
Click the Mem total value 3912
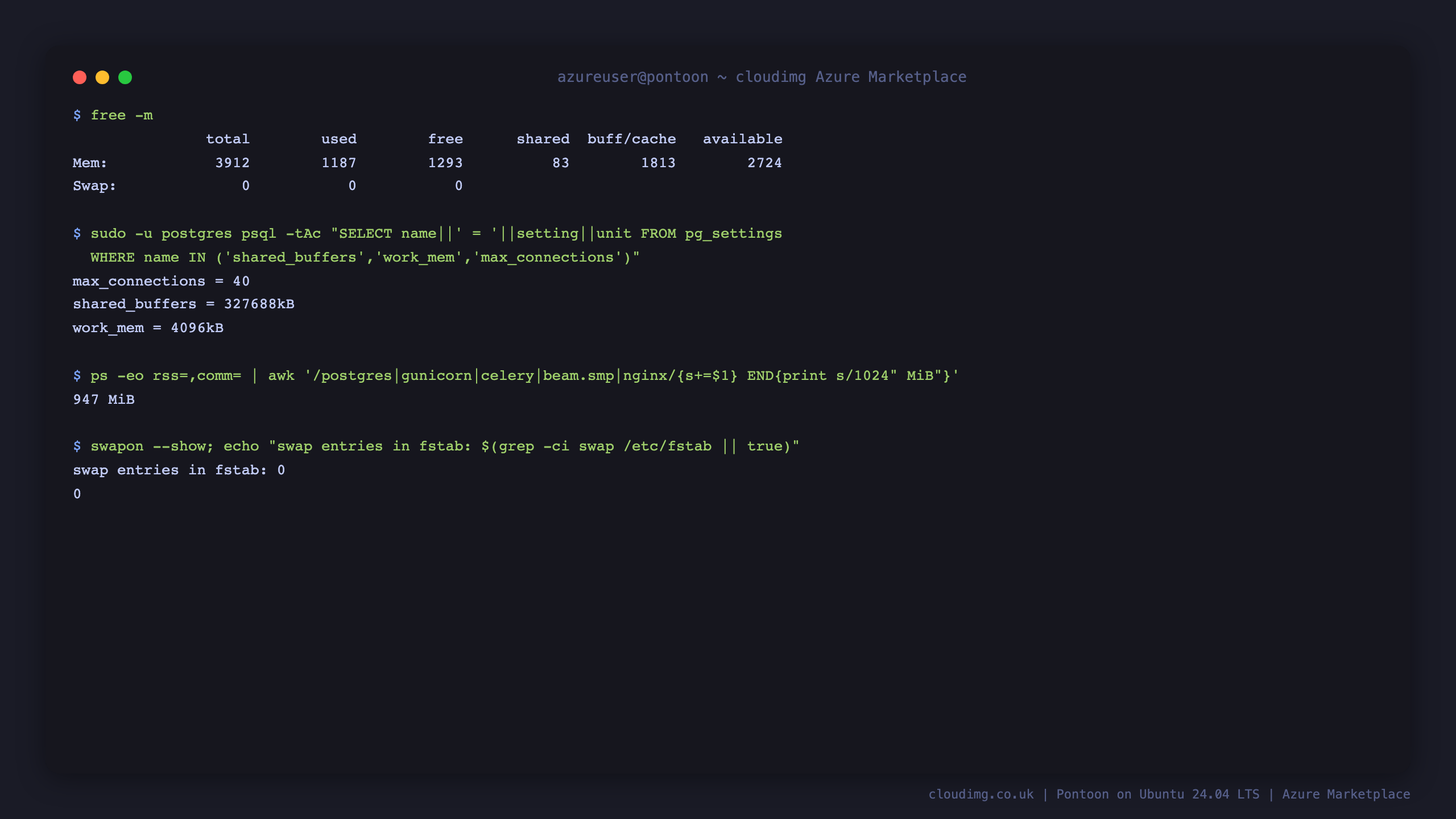coord(232,163)
